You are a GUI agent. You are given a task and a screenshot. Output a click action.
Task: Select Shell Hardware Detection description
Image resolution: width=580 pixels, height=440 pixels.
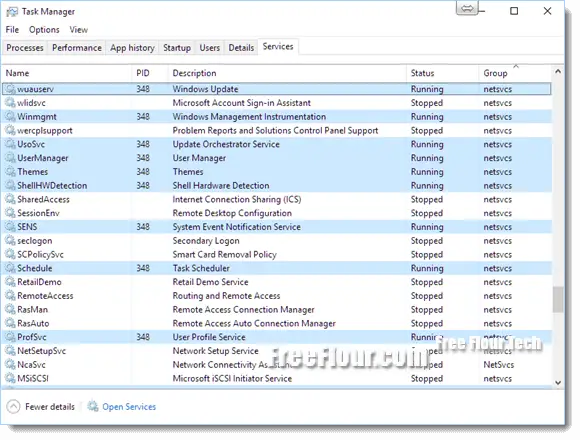[221, 186]
